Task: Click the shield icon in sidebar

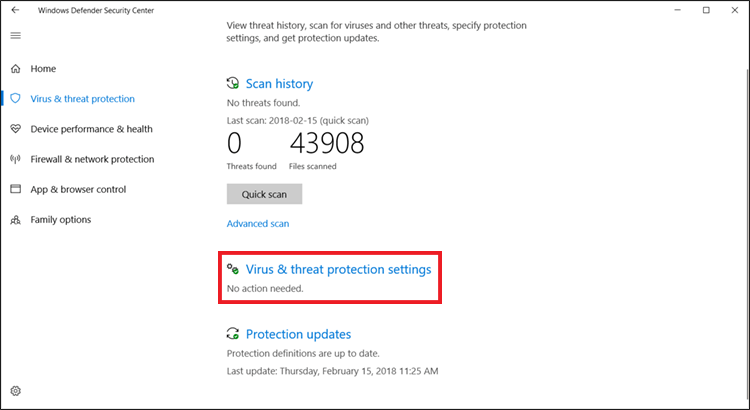Action: coord(15,99)
